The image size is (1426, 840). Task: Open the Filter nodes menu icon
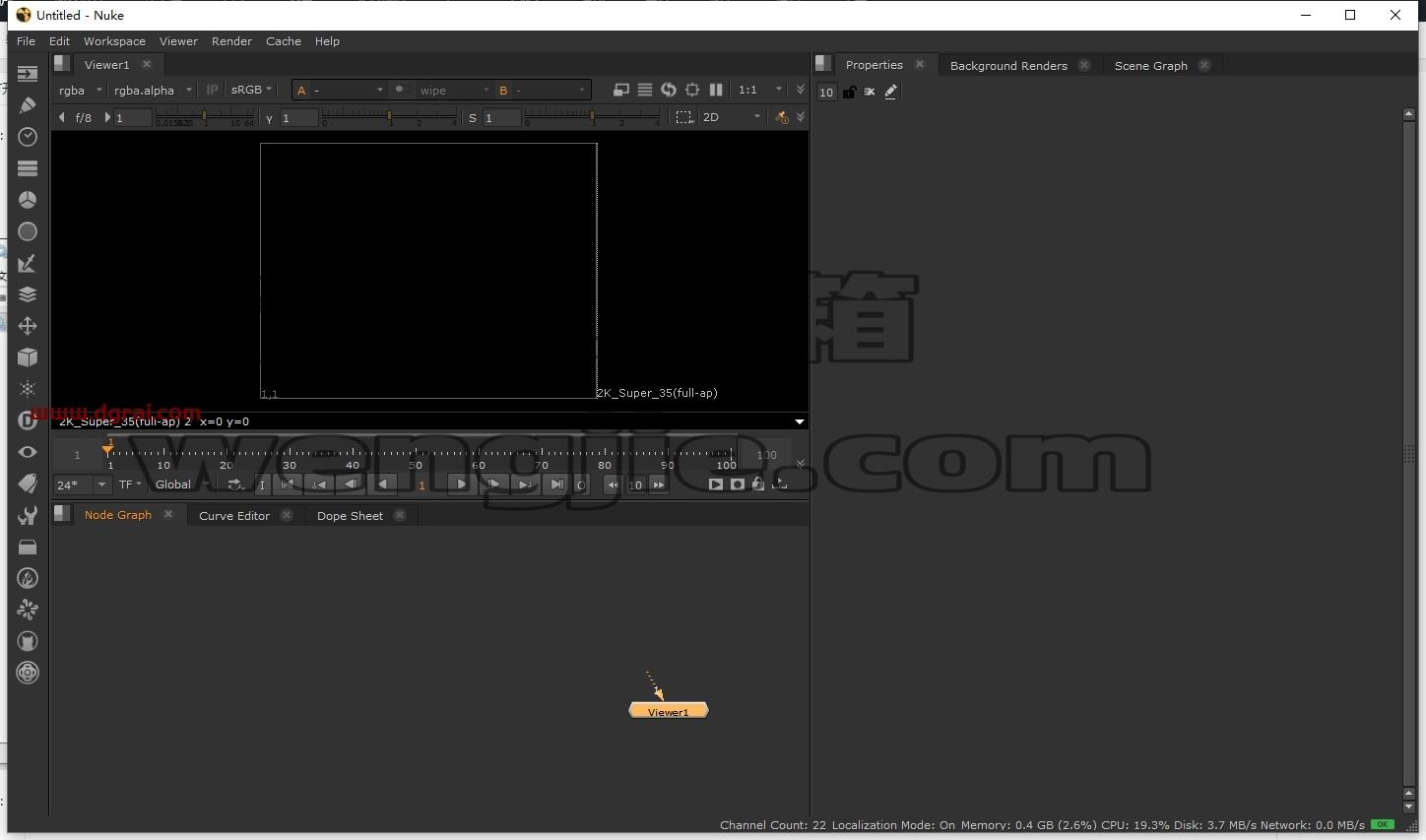(x=28, y=231)
